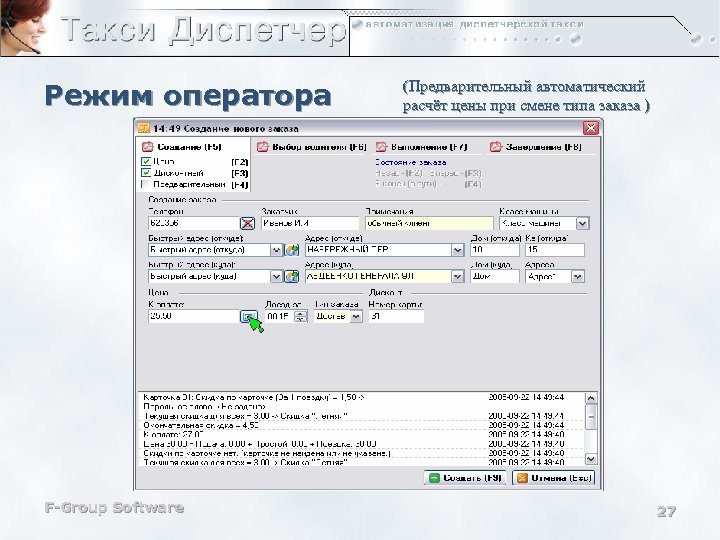Click the price calculator icon beside 25.00
Viewport: 720px width, 540px height.
tap(248, 316)
